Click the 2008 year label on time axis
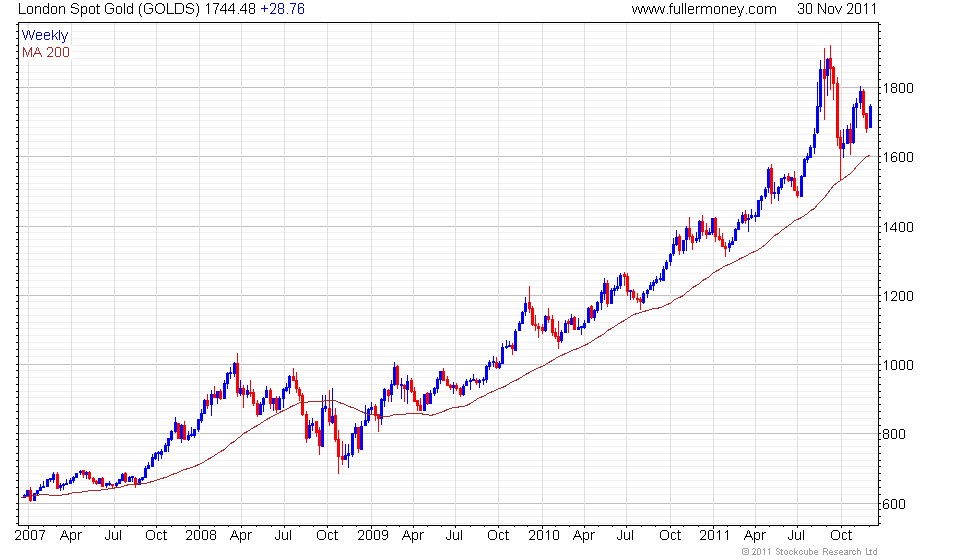The image size is (960, 560). [x=201, y=536]
